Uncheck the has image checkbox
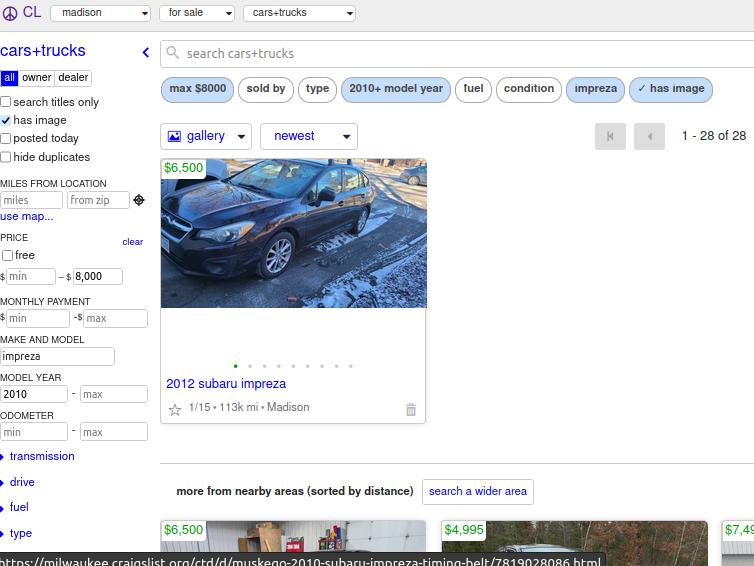 pos(6,120)
